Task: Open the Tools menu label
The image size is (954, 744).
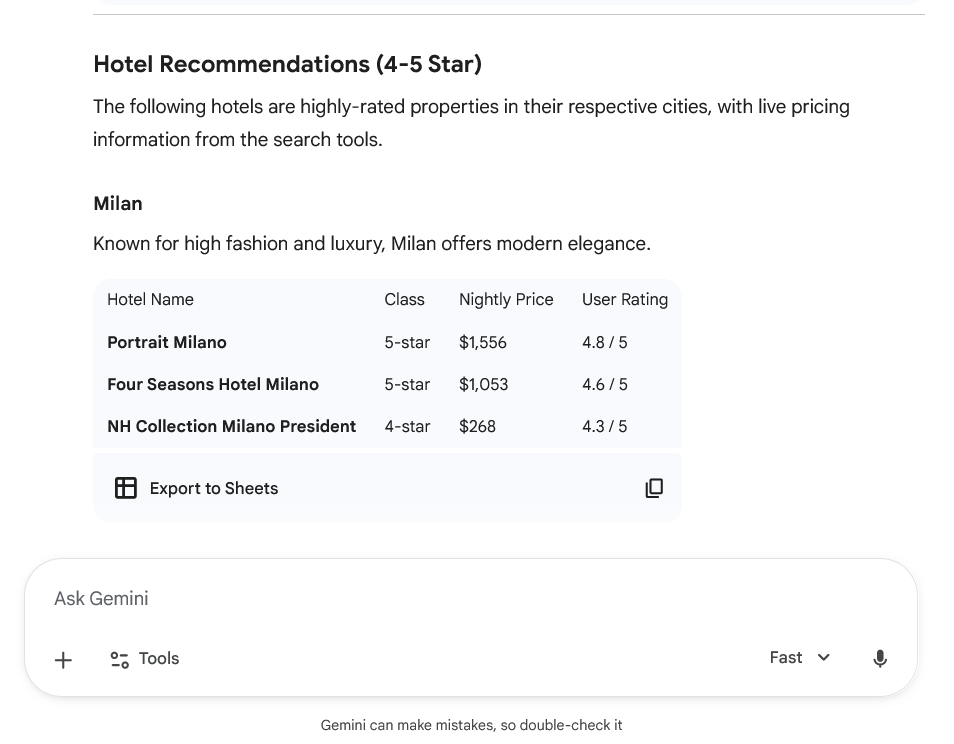Action: point(159,658)
